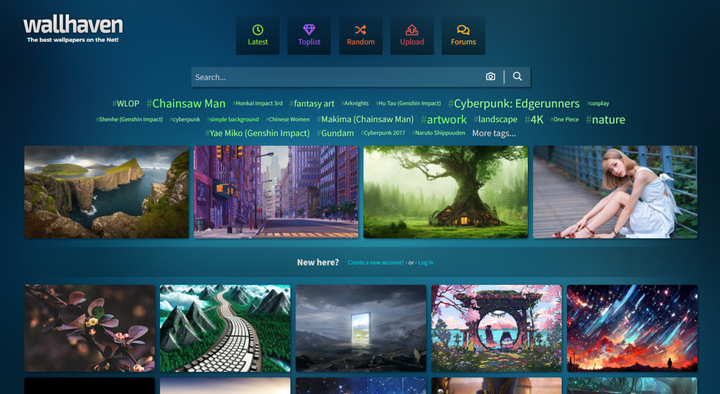Focus the Search input field
The width and height of the screenshot is (720, 394).
pyautogui.click(x=338, y=77)
